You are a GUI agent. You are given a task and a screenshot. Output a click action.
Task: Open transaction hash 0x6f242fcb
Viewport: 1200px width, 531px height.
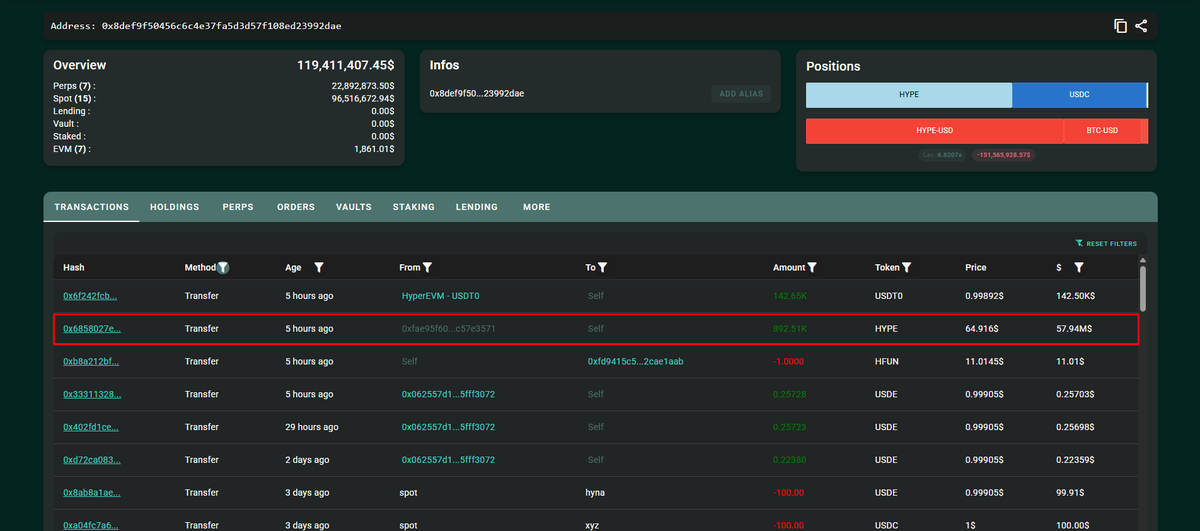[91, 296]
